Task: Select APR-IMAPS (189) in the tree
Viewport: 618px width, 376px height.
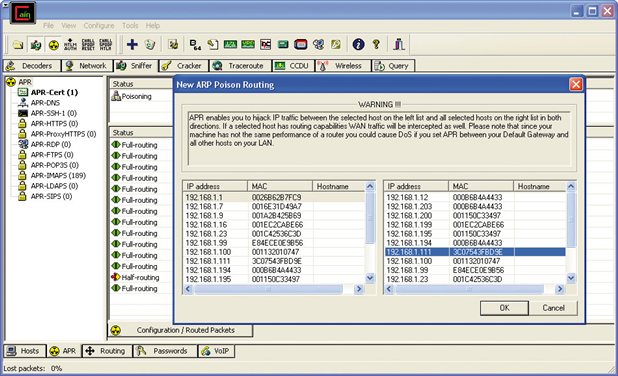Action: pyautogui.click(x=58, y=175)
